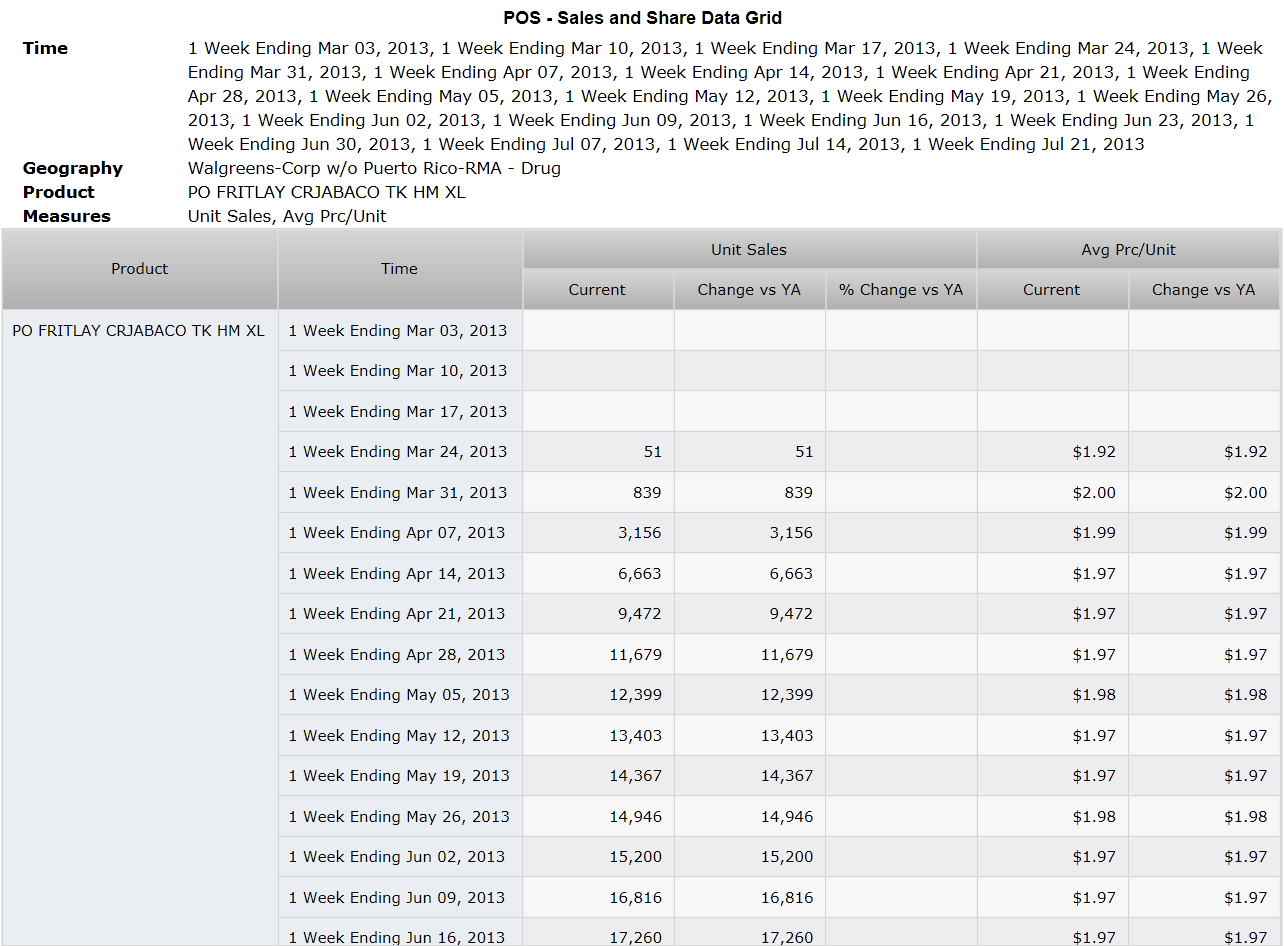Click unit sales Change vs YA 839 cell
This screenshot has width=1284, height=946.
pyautogui.click(x=750, y=493)
